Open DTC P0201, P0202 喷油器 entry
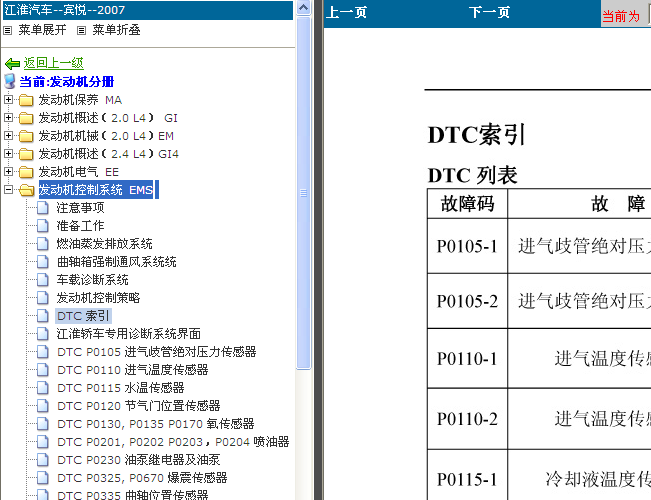 [173, 442]
